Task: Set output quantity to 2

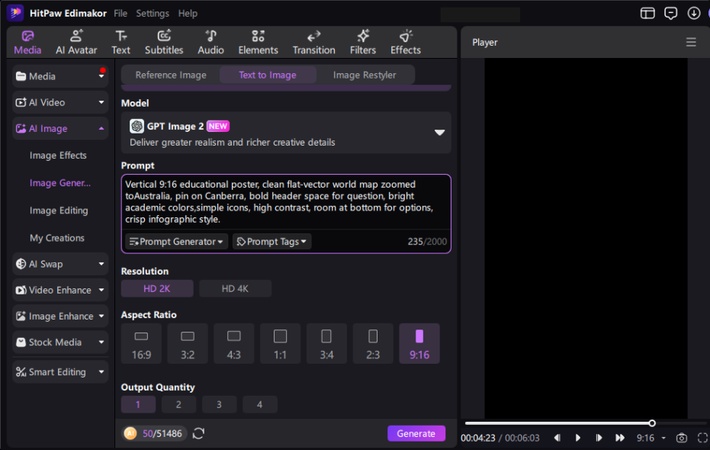Action: point(178,404)
